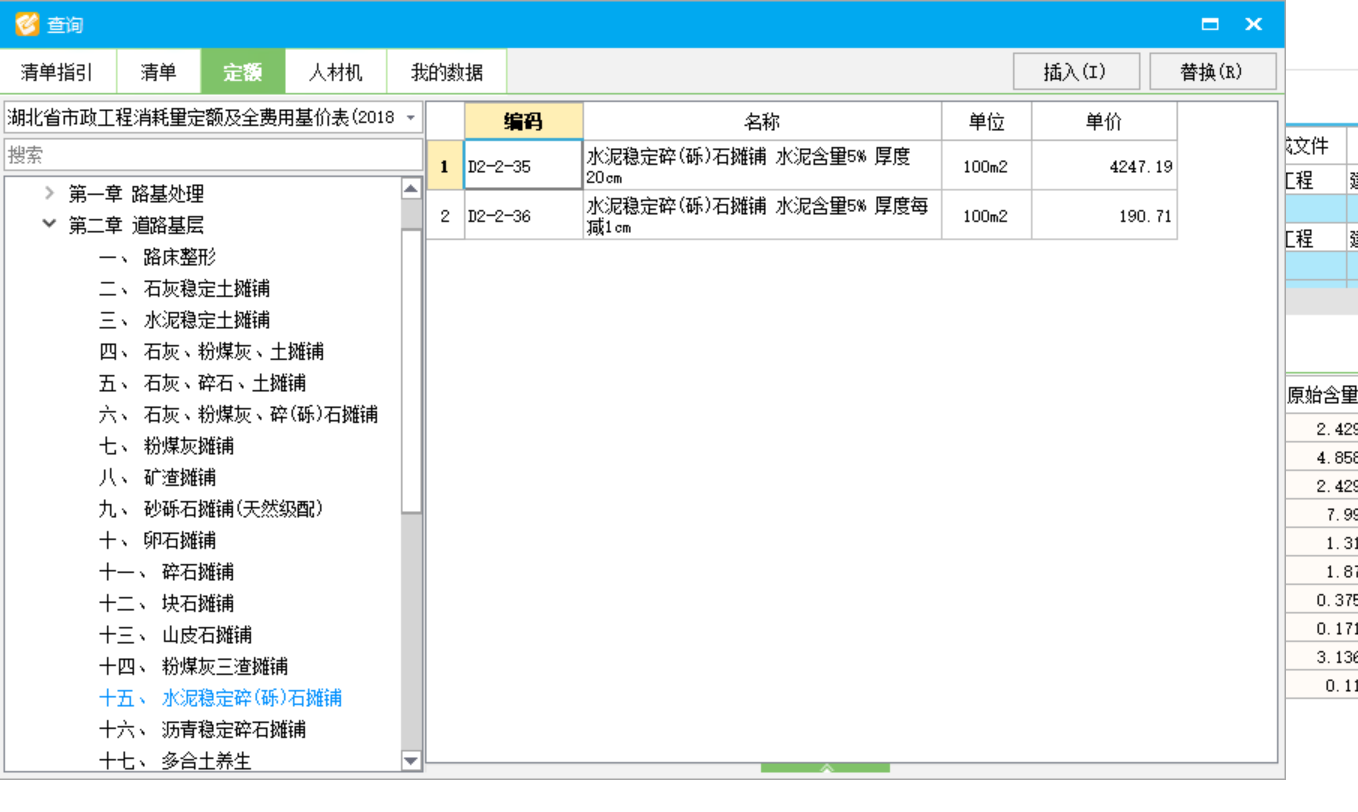The image size is (1358, 812).
Task: Click the 查询 app logo icon
Action: [x=26, y=24]
